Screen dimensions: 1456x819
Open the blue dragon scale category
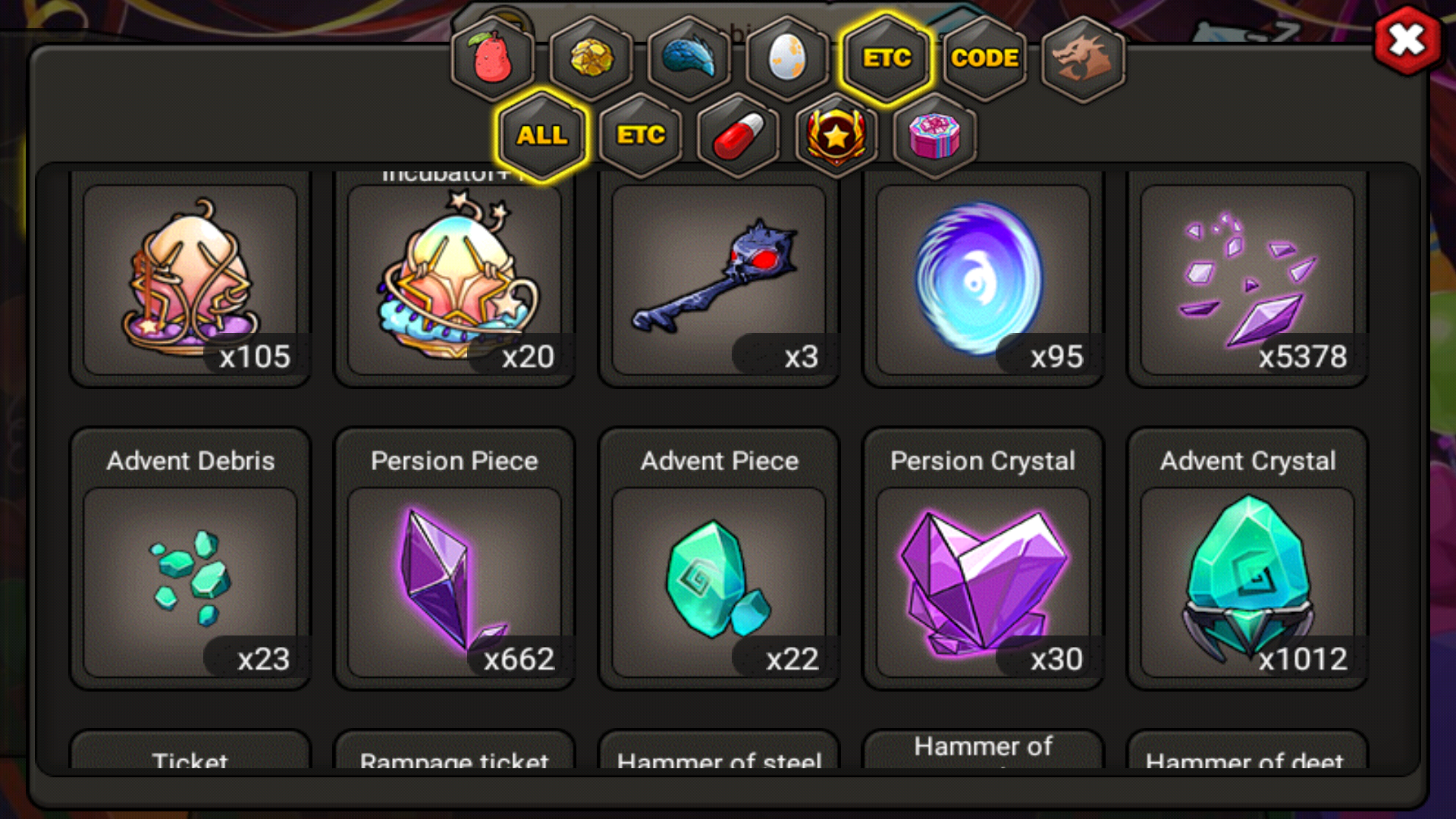[x=689, y=58]
